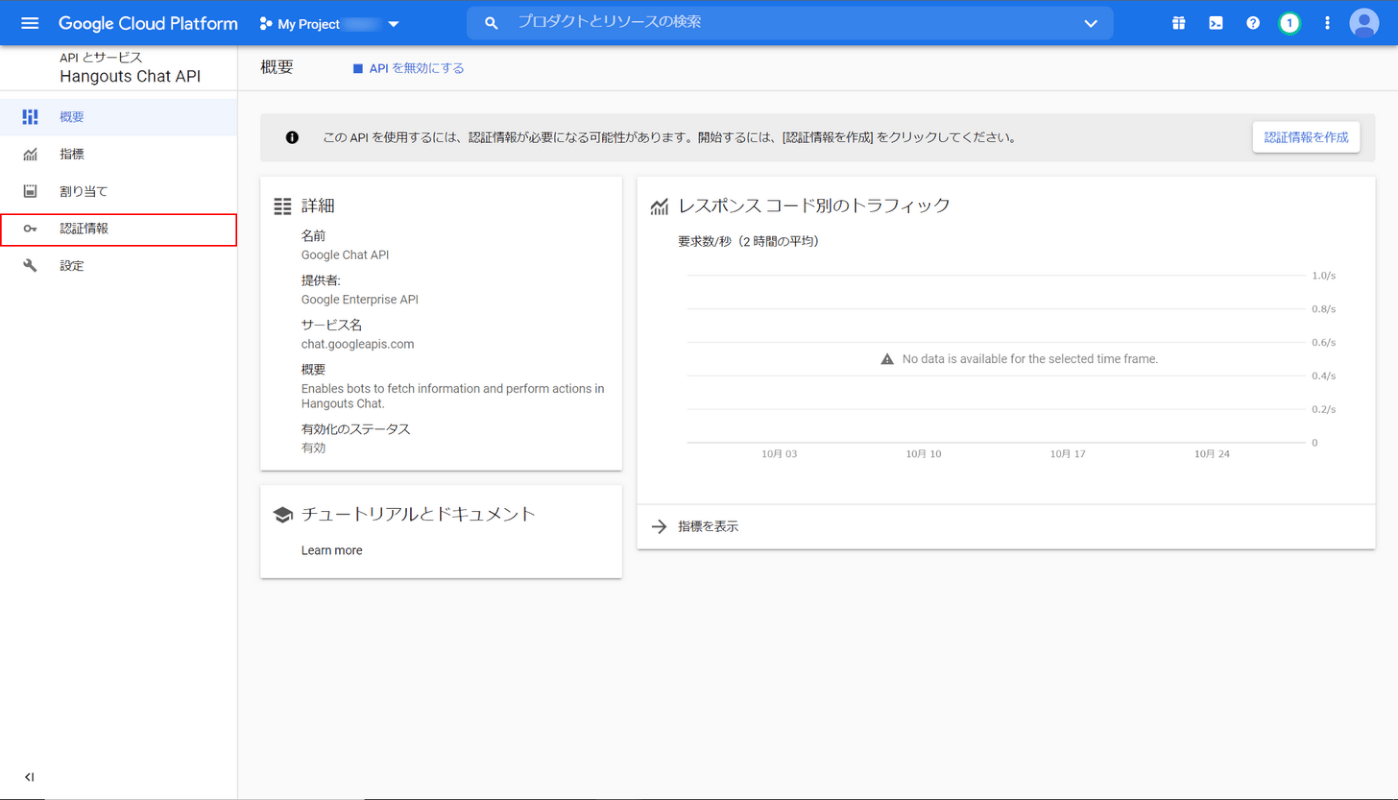The image size is (1398, 800).
Task: Click Google Enterprise API provider text
Action: point(360,299)
